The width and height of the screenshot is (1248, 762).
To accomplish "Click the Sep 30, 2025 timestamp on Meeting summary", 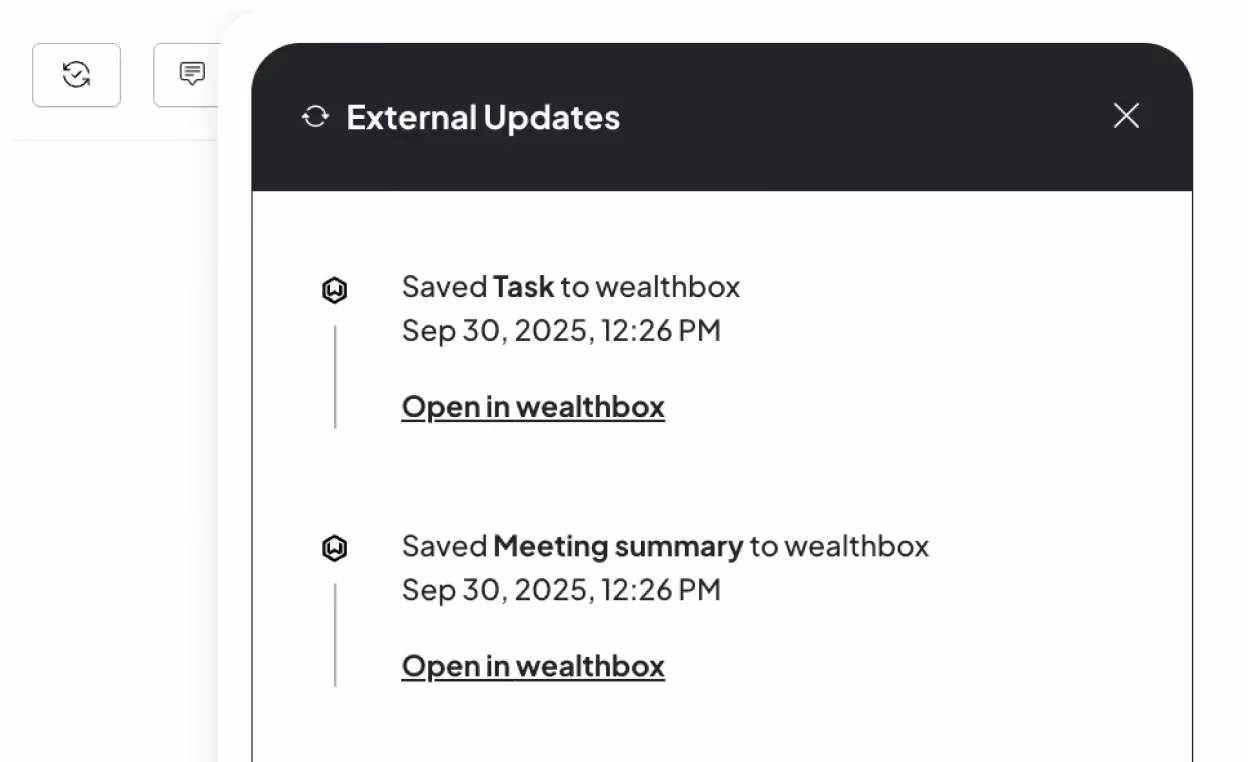I will click(561, 589).
